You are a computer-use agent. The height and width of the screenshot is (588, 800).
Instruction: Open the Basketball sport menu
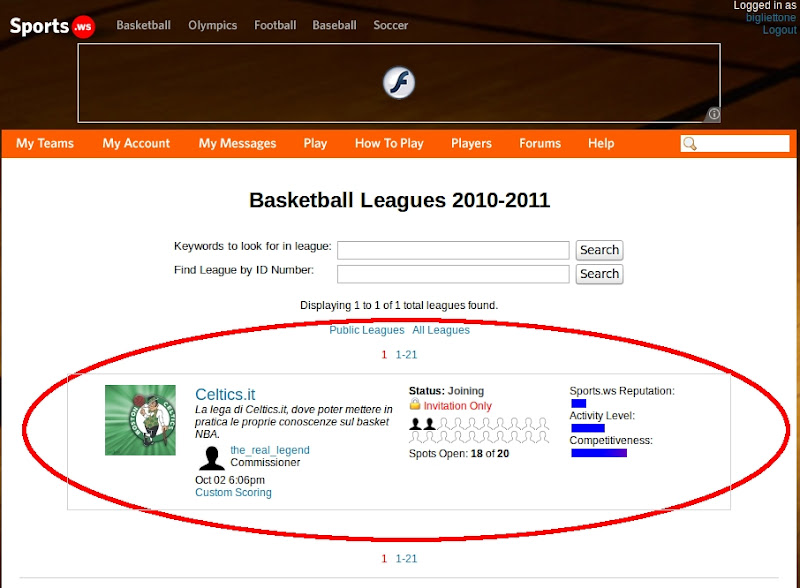tap(143, 25)
